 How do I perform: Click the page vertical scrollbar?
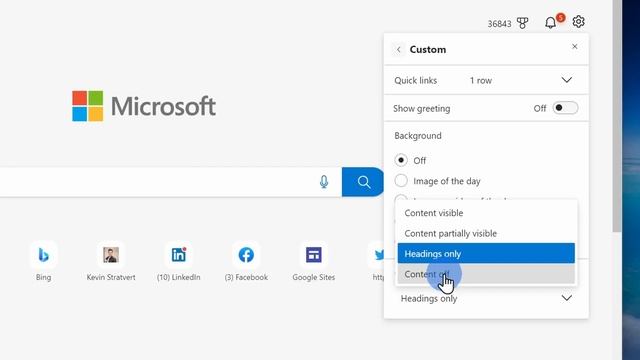pyautogui.click(x=616, y=116)
